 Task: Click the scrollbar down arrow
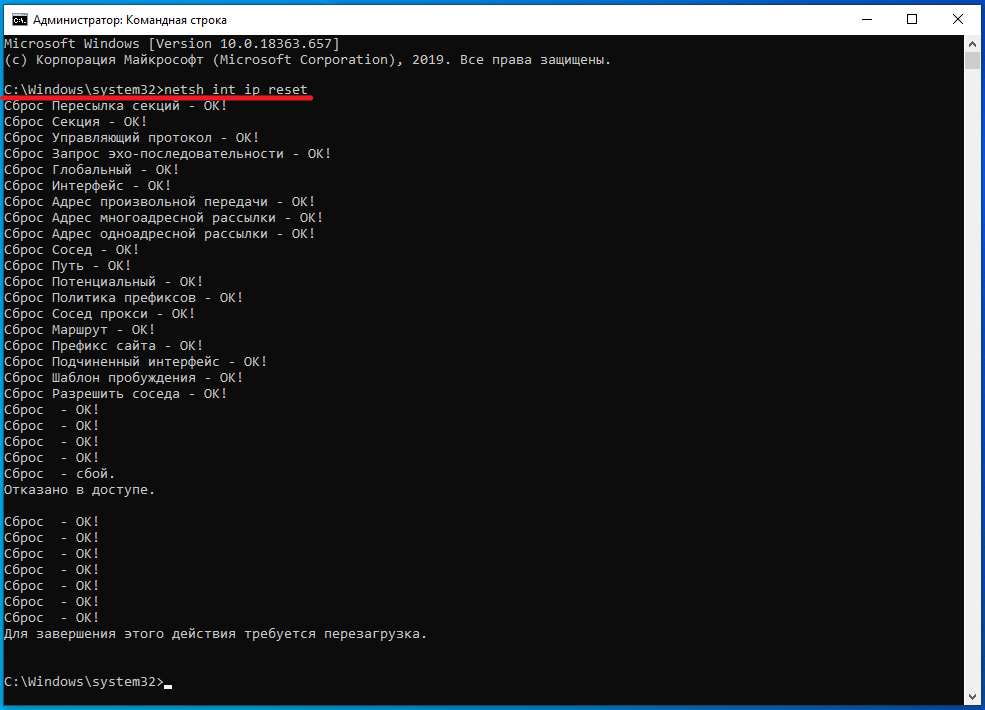(x=972, y=696)
